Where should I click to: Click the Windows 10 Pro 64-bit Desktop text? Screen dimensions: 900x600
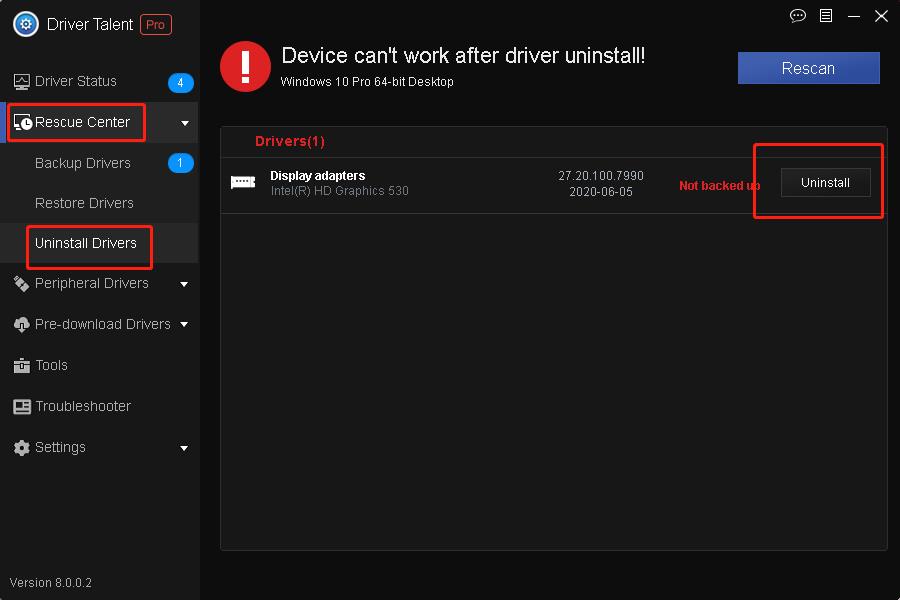tap(367, 82)
